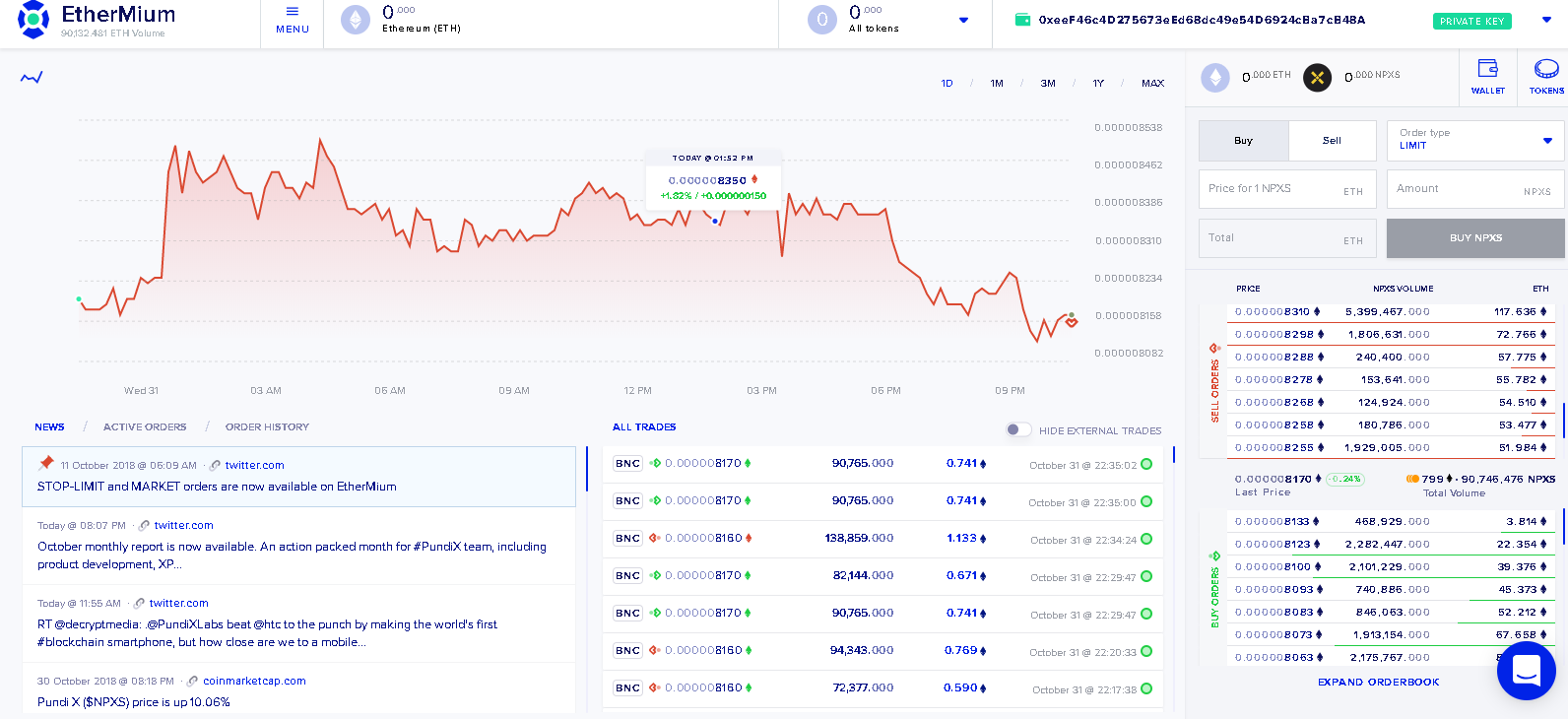Open twitter.com link on 11:55 AM news
The height and width of the screenshot is (719, 1568).
pyautogui.click(x=178, y=603)
